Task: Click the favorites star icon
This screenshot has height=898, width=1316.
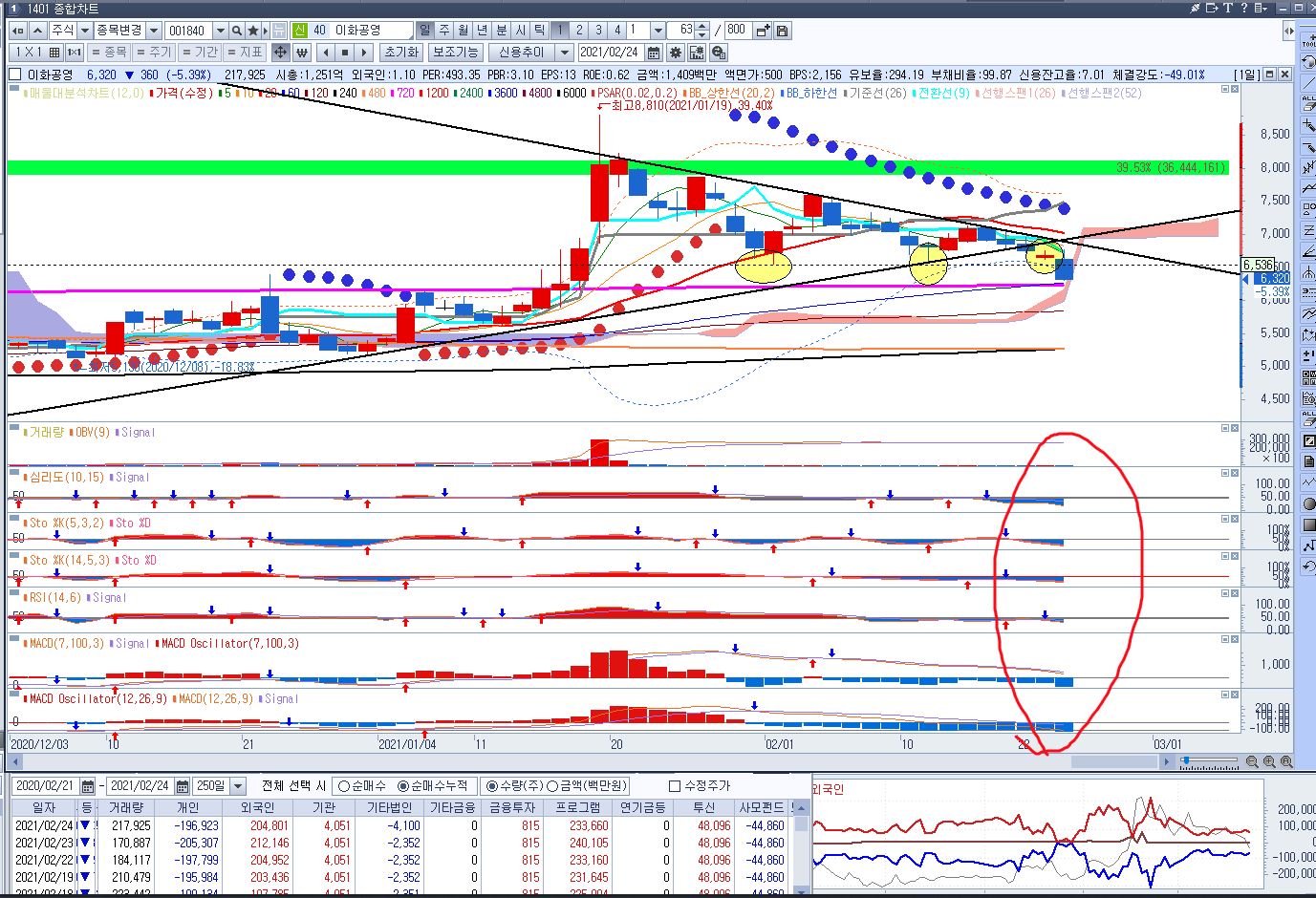Action: coord(253,31)
